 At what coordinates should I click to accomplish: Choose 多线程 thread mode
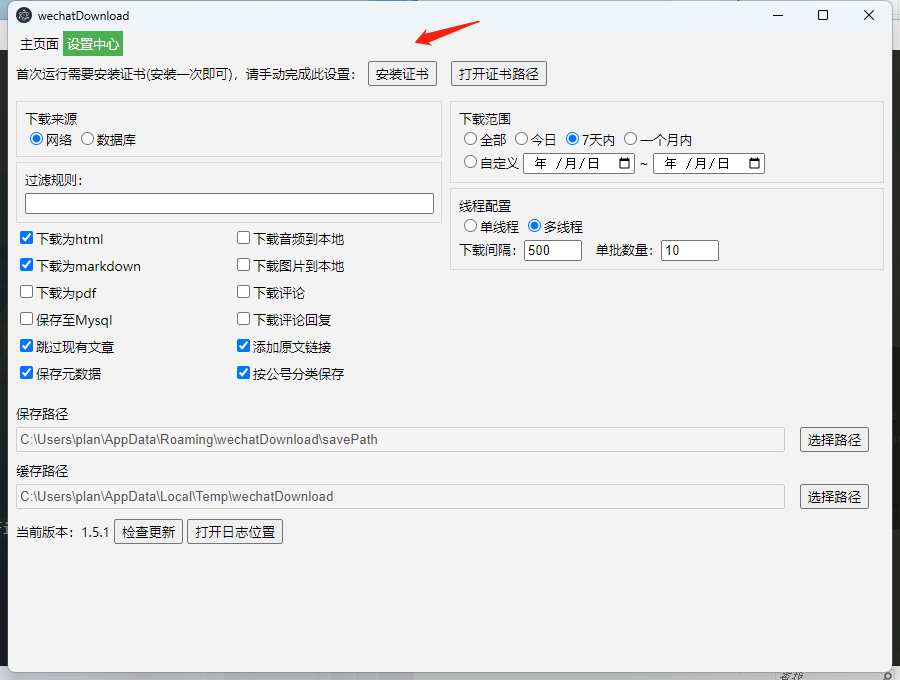[x=534, y=226]
